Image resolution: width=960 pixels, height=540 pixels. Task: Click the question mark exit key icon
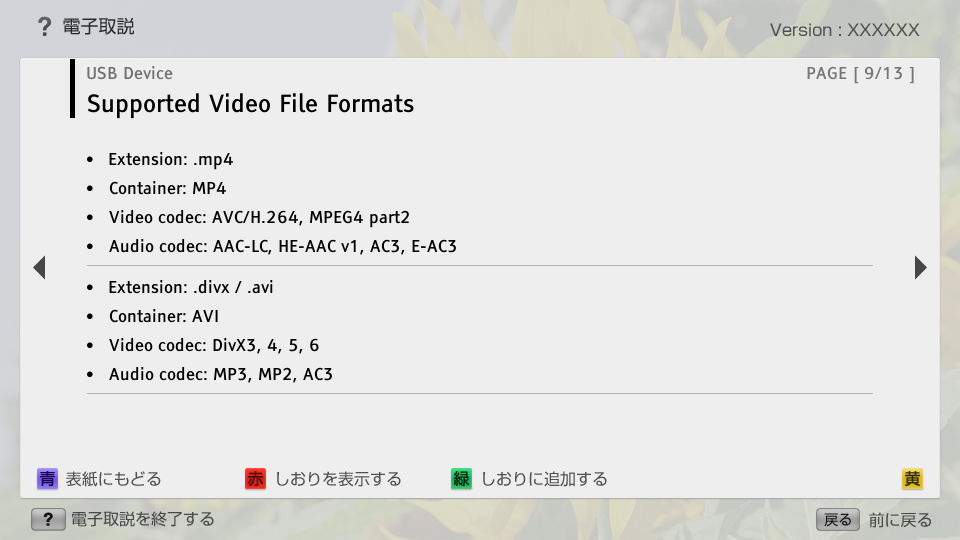click(47, 519)
